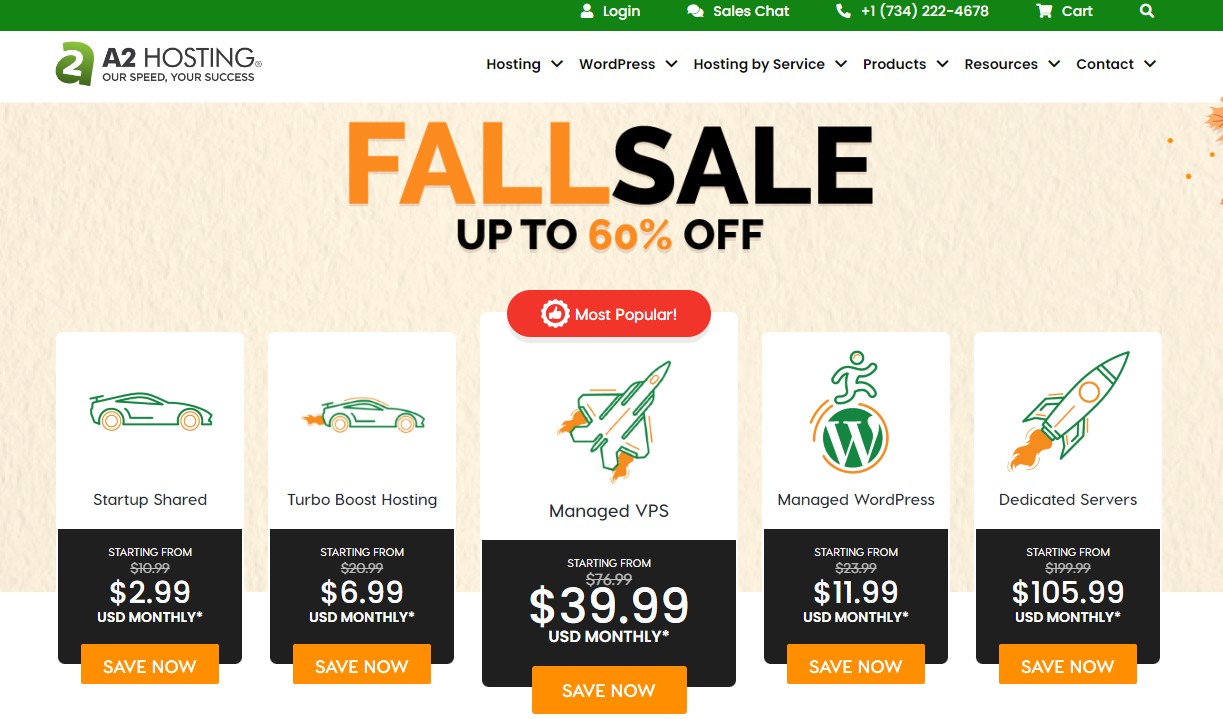Screen dimensions: 1223x719
Task: Open the Hosting by Service dropdown
Action: (x=770, y=64)
